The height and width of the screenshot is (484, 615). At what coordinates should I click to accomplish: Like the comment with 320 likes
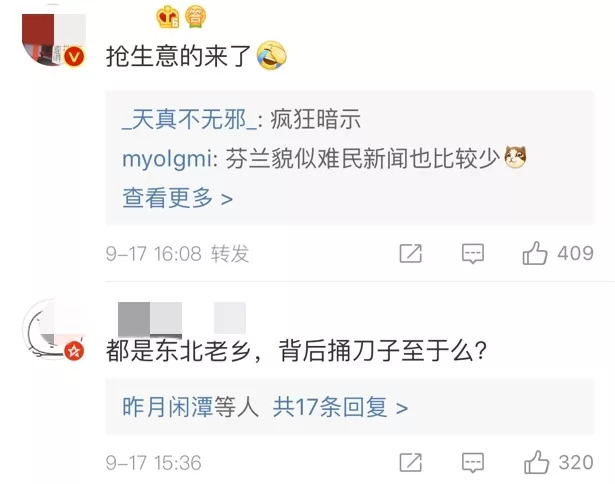click(x=536, y=462)
